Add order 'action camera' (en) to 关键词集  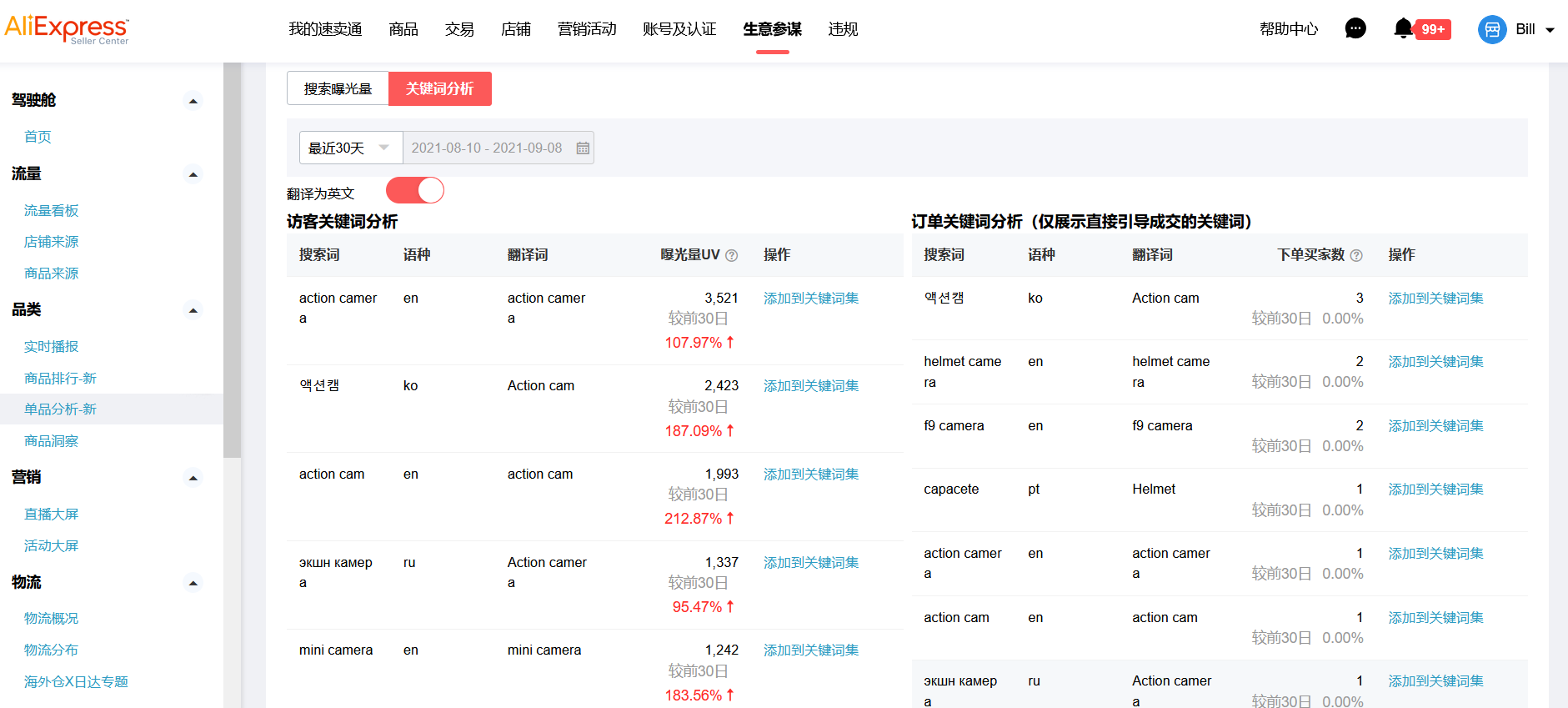click(1435, 554)
